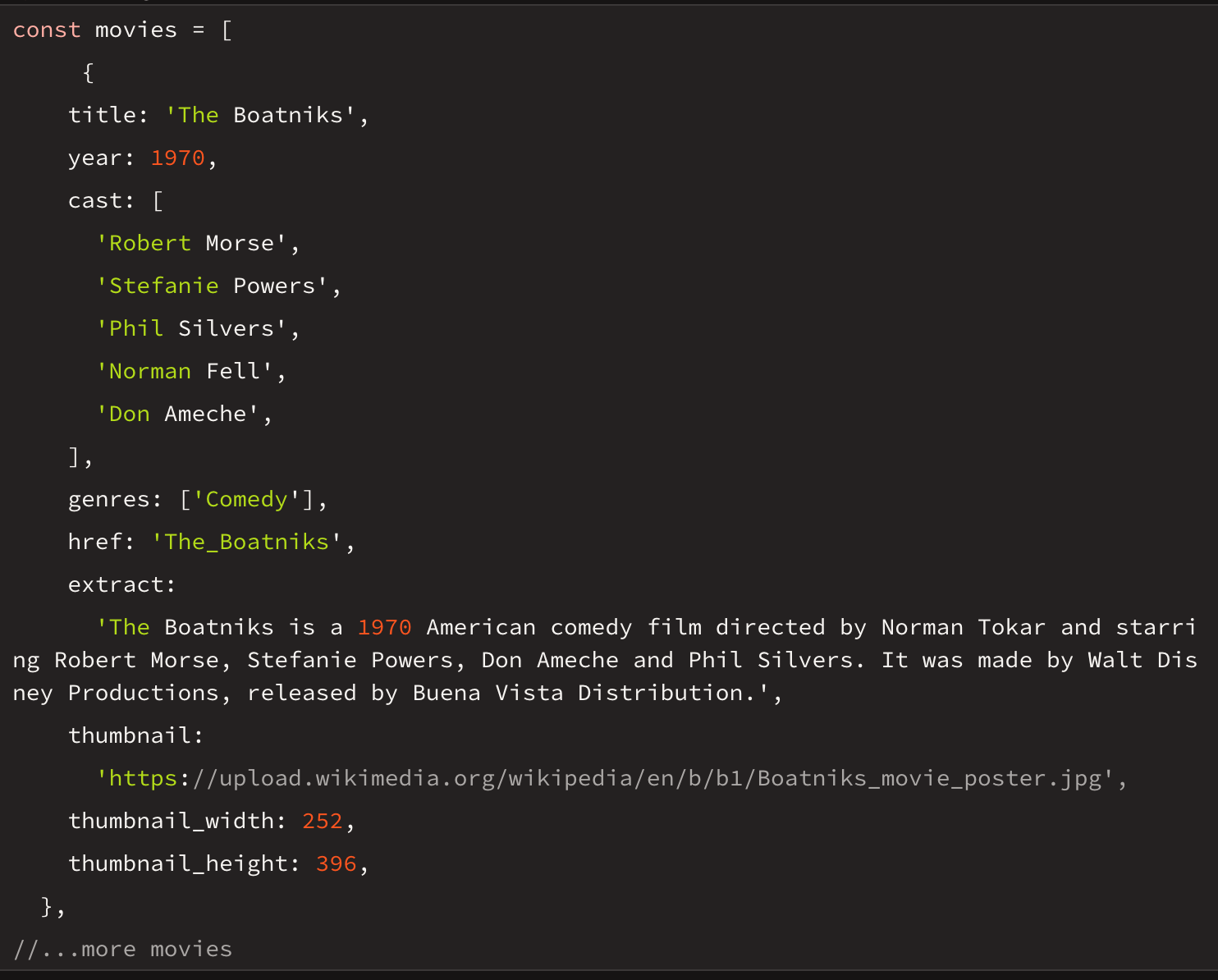Image resolution: width=1218 pixels, height=980 pixels.
Task: Click the 'href:' property key
Action: (x=101, y=542)
